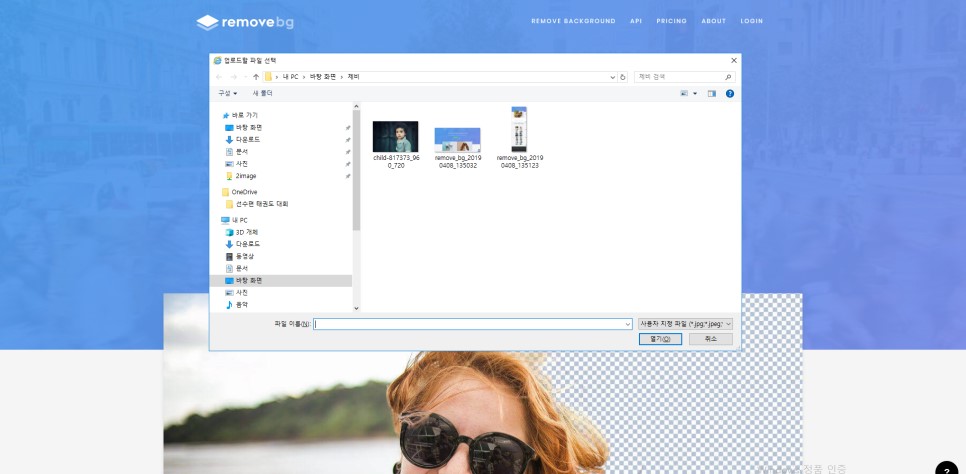The image size is (966, 474).
Task: Refresh the folder listing
Action: click(x=622, y=77)
